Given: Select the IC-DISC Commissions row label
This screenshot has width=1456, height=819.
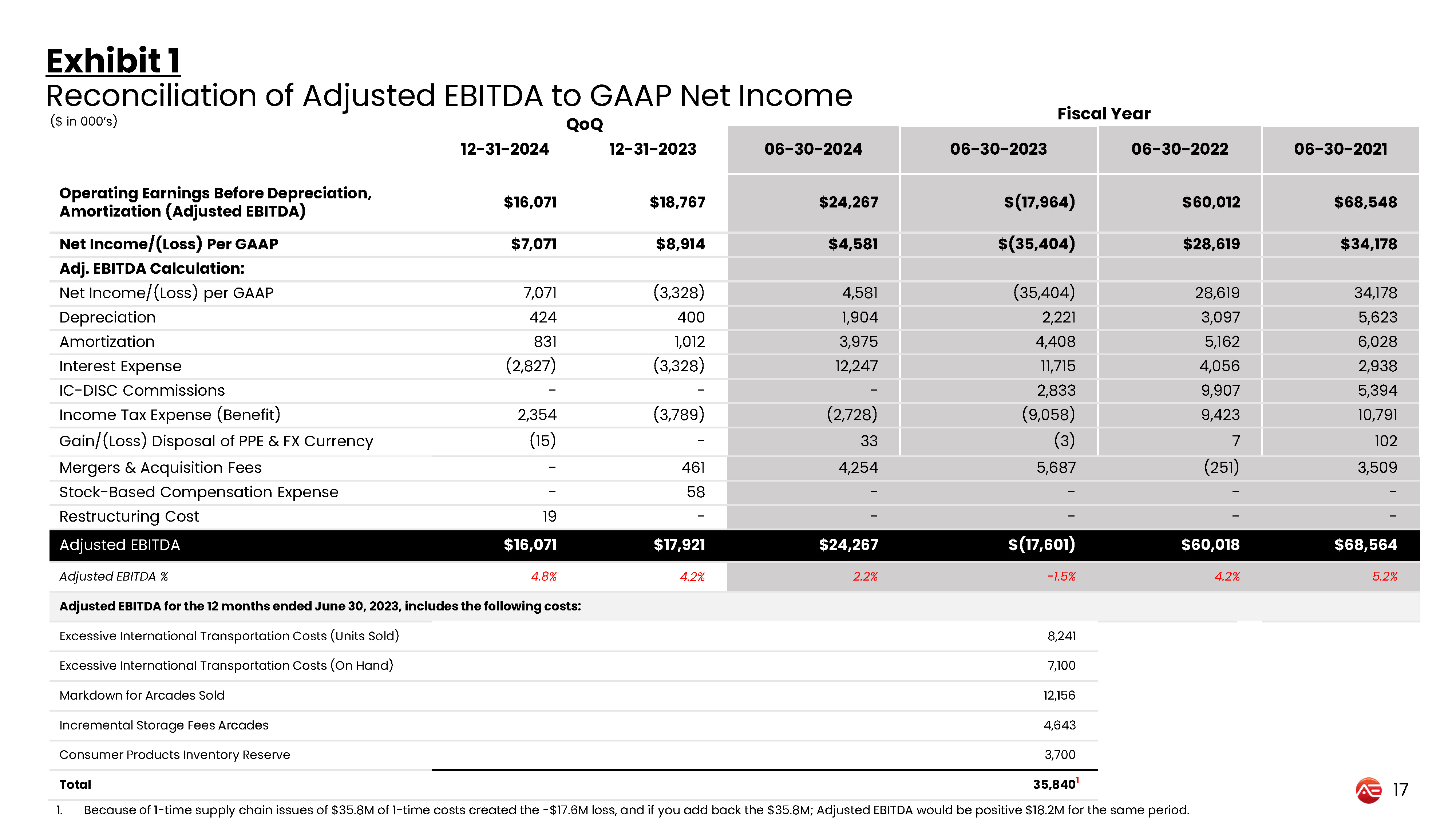Looking at the screenshot, I should 142,391.
